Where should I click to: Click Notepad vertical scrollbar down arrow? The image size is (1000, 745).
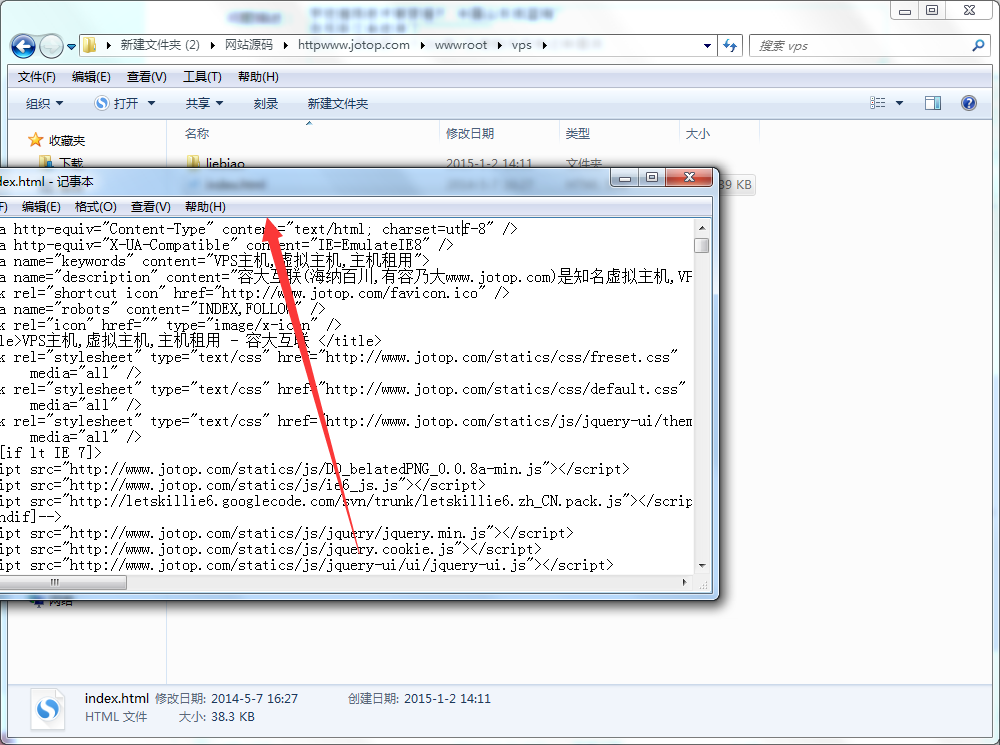(702, 565)
